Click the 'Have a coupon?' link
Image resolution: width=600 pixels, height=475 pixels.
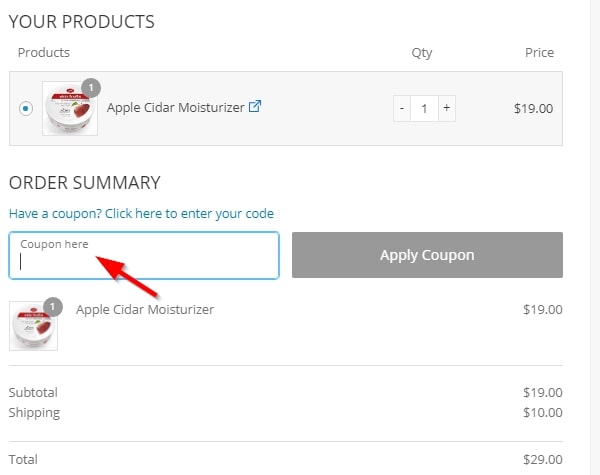[x=141, y=213]
